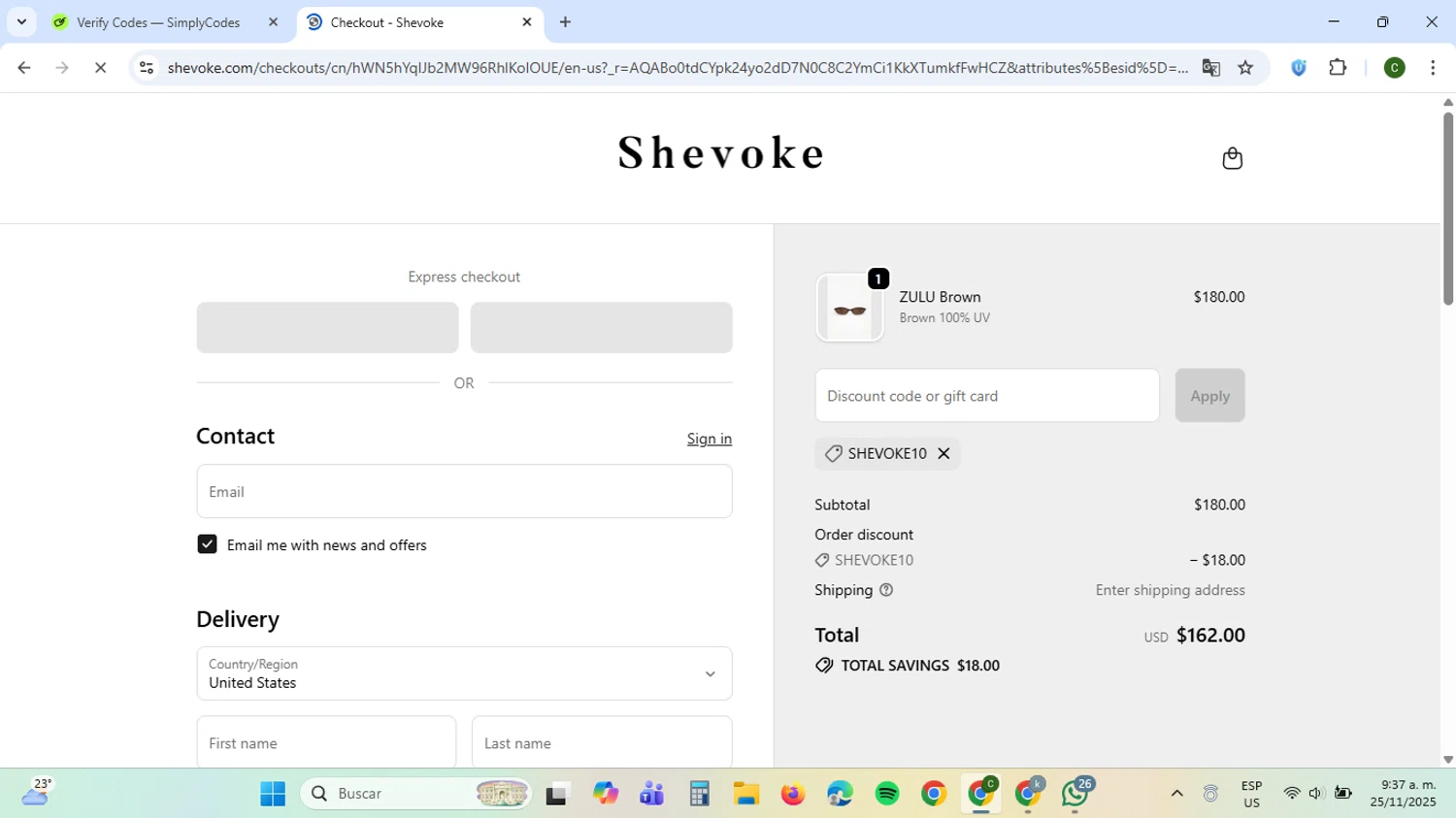Click the first express checkout button

tap(327, 327)
